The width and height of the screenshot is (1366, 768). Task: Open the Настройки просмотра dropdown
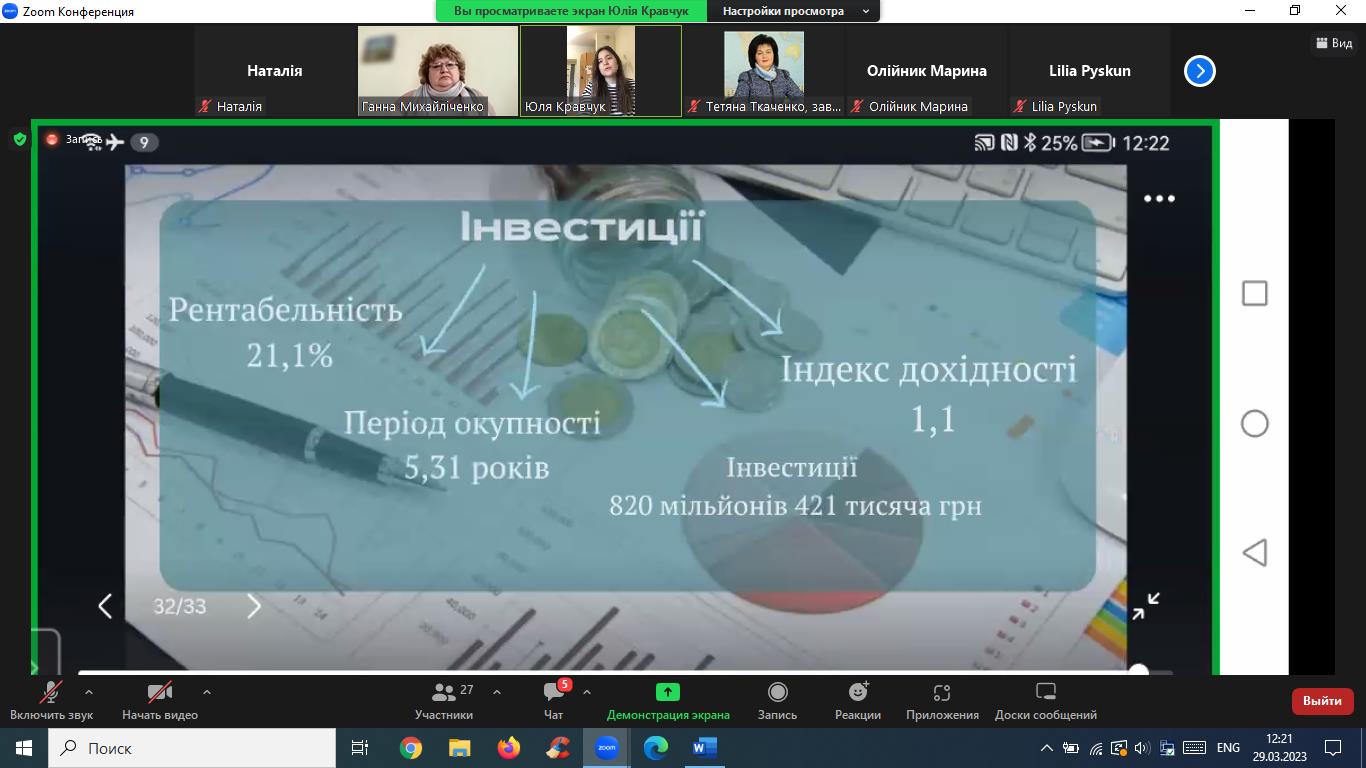click(792, 11)
